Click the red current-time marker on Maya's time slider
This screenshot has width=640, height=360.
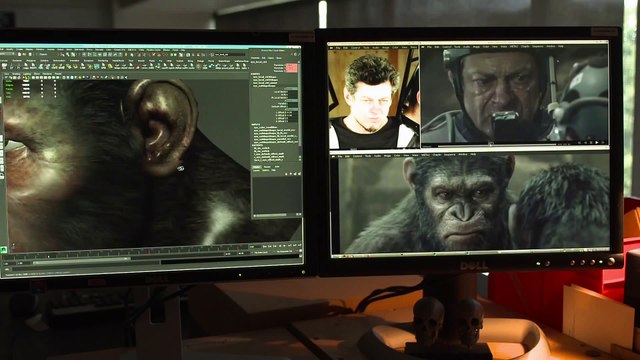pyautogui.click(x=149, y=252)
